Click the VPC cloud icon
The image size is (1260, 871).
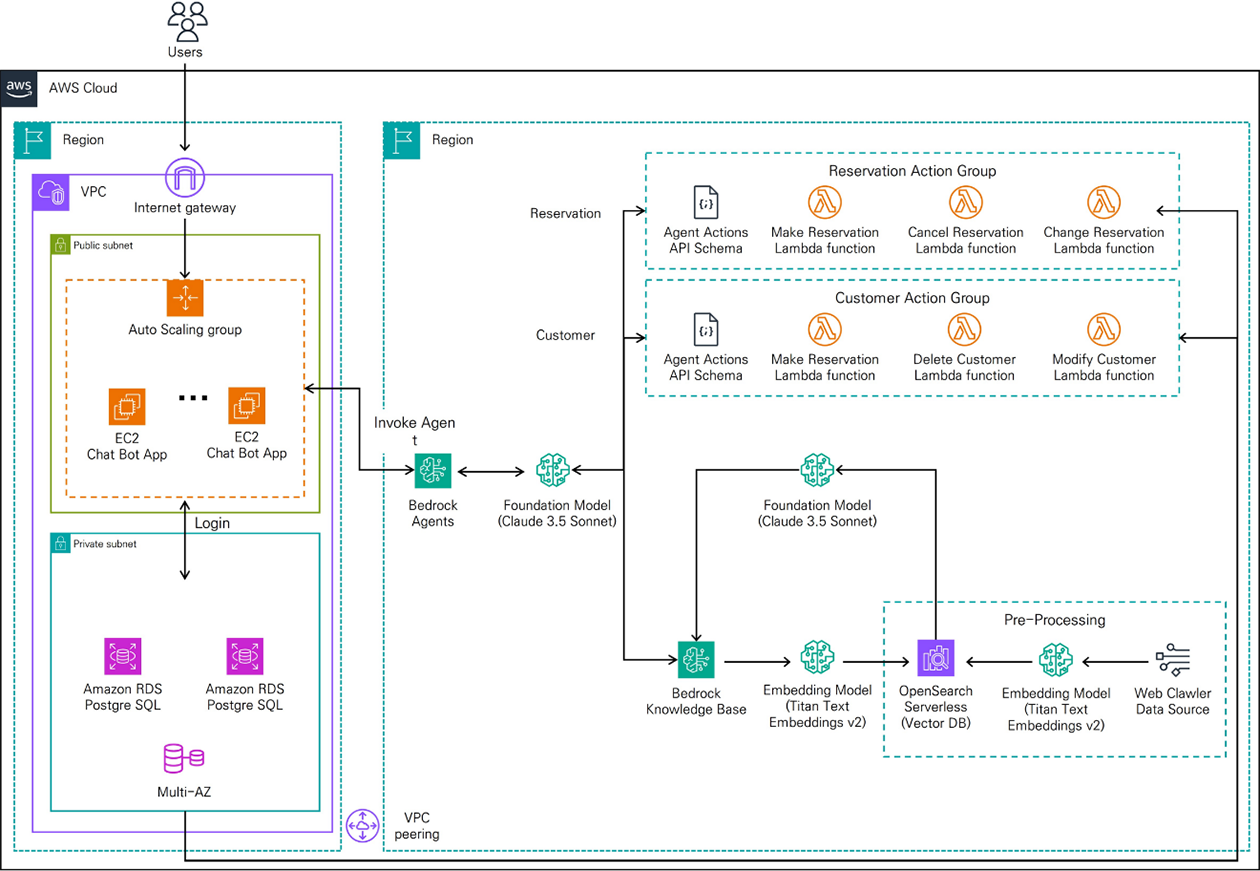pos(52,191)
